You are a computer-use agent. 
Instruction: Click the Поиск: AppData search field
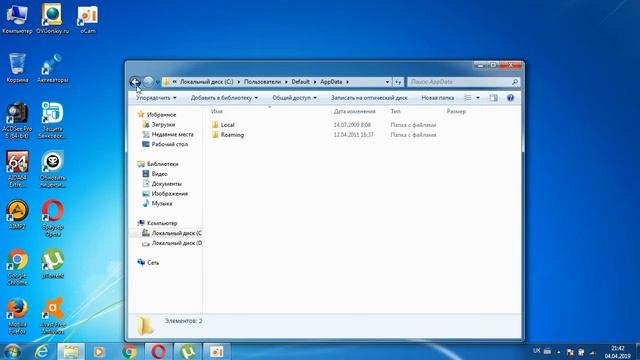[x=459, y=82]
